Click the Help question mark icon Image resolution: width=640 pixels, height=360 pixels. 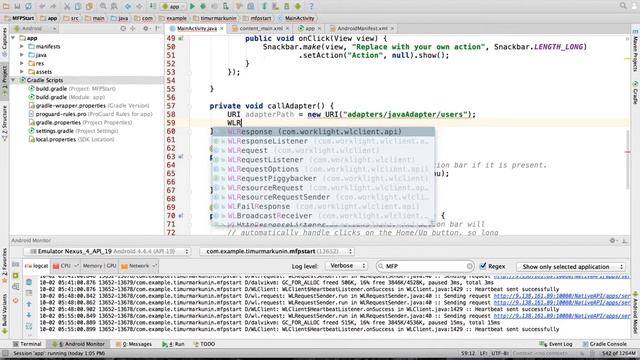coord(311,7)
